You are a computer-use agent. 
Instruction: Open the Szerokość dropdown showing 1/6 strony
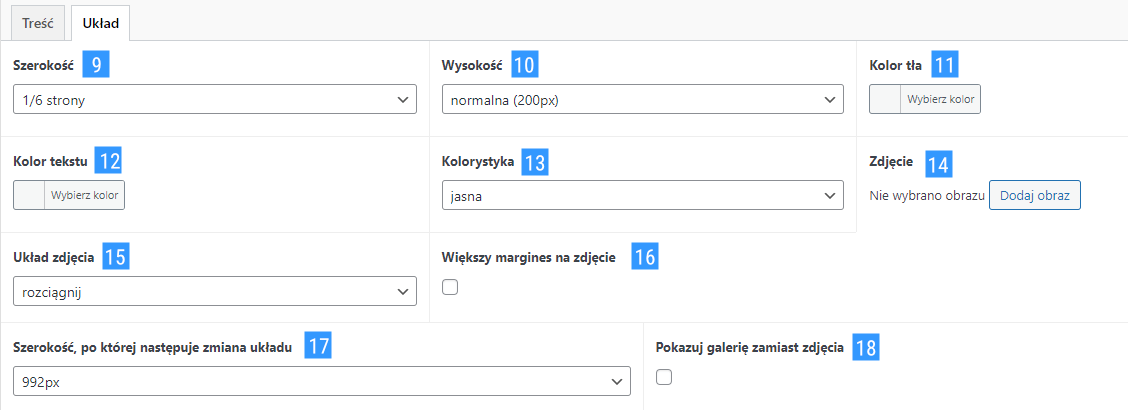coord(215,99)
